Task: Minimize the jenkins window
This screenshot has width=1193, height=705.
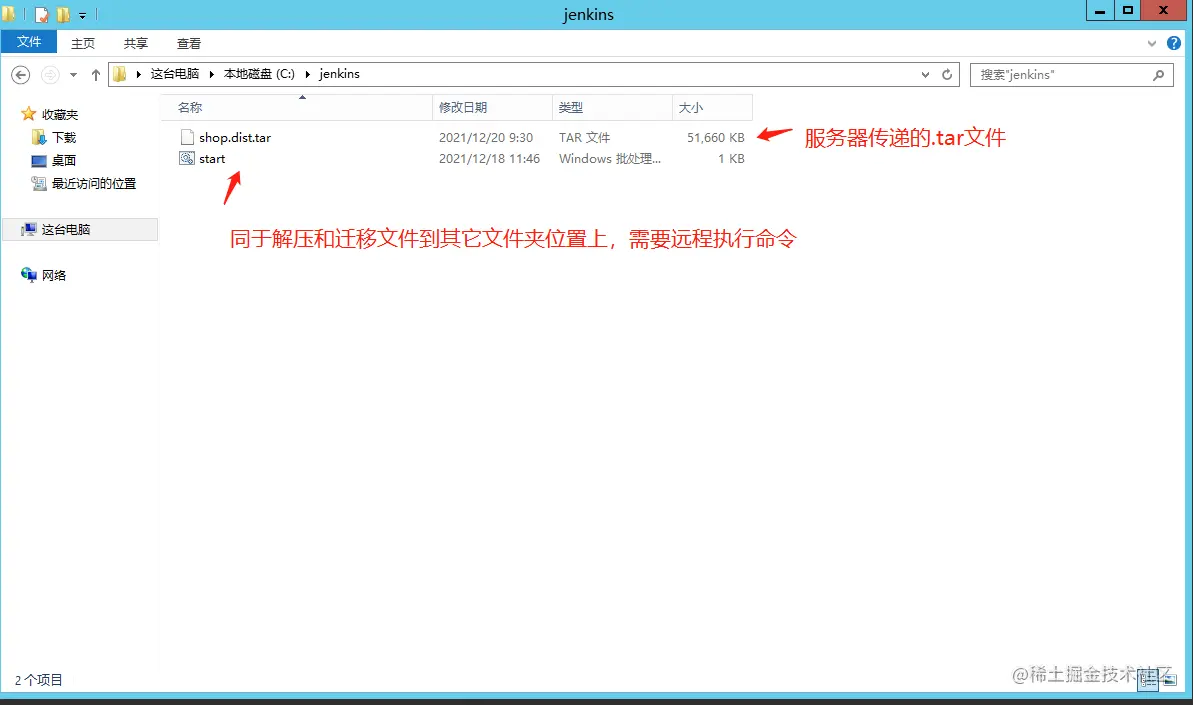Action: point(1099,11)
